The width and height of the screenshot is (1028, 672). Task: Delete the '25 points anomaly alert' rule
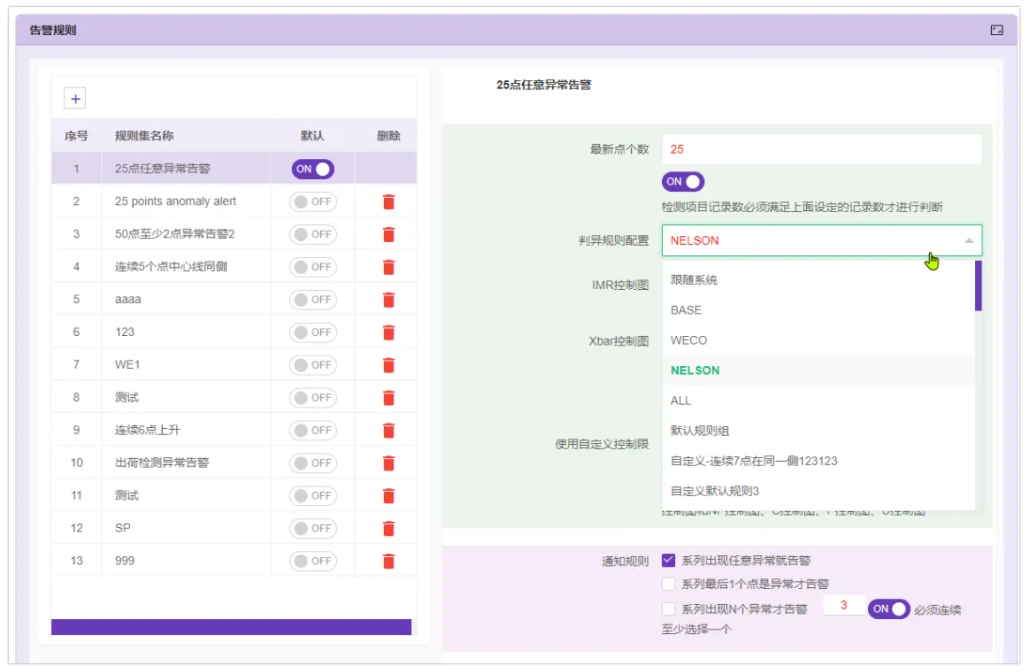click(x=389, y=202)
